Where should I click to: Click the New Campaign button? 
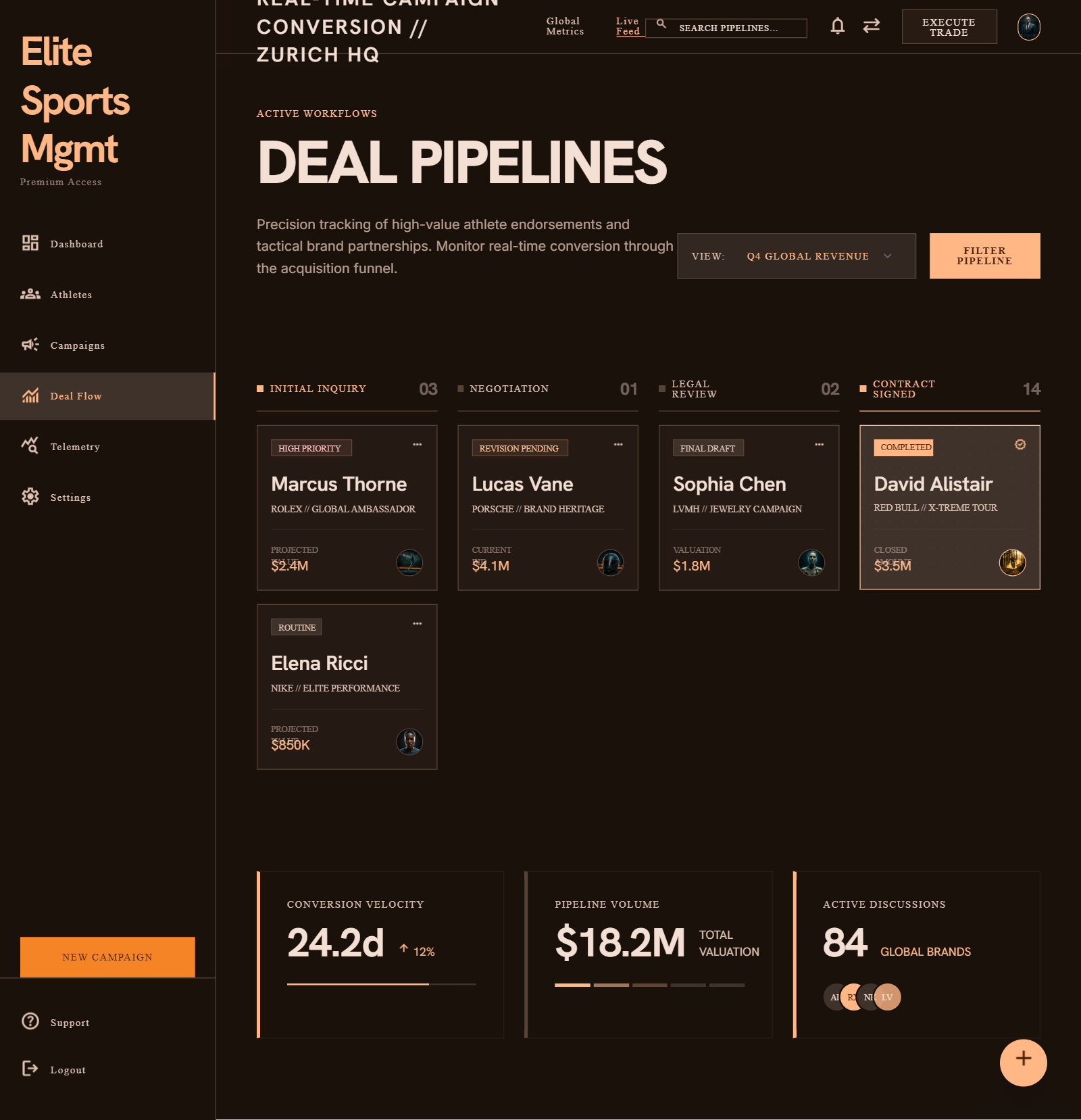coord(107,957)
